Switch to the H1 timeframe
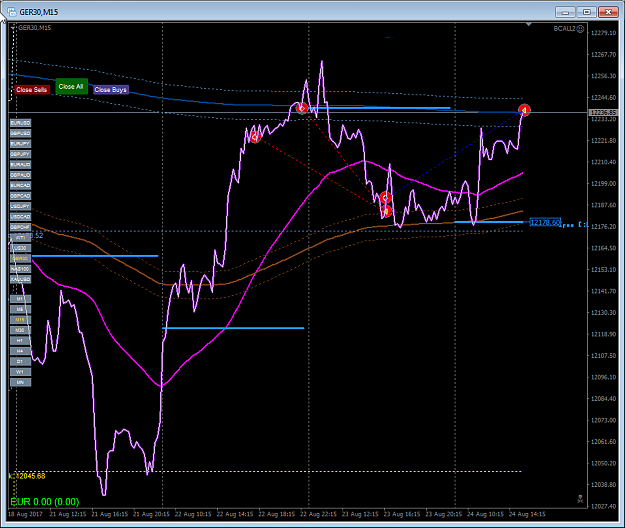625x528 pixels. click(x=20, y=341)
